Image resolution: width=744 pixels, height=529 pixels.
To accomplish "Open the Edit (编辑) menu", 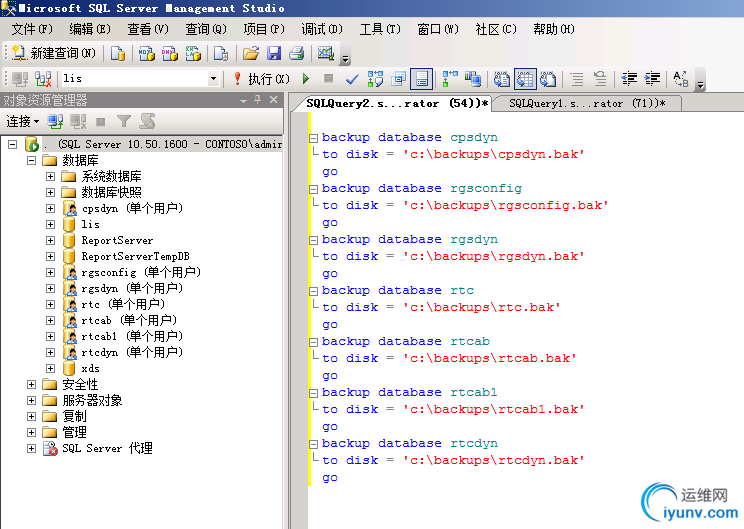I will (x=90, y=29).
